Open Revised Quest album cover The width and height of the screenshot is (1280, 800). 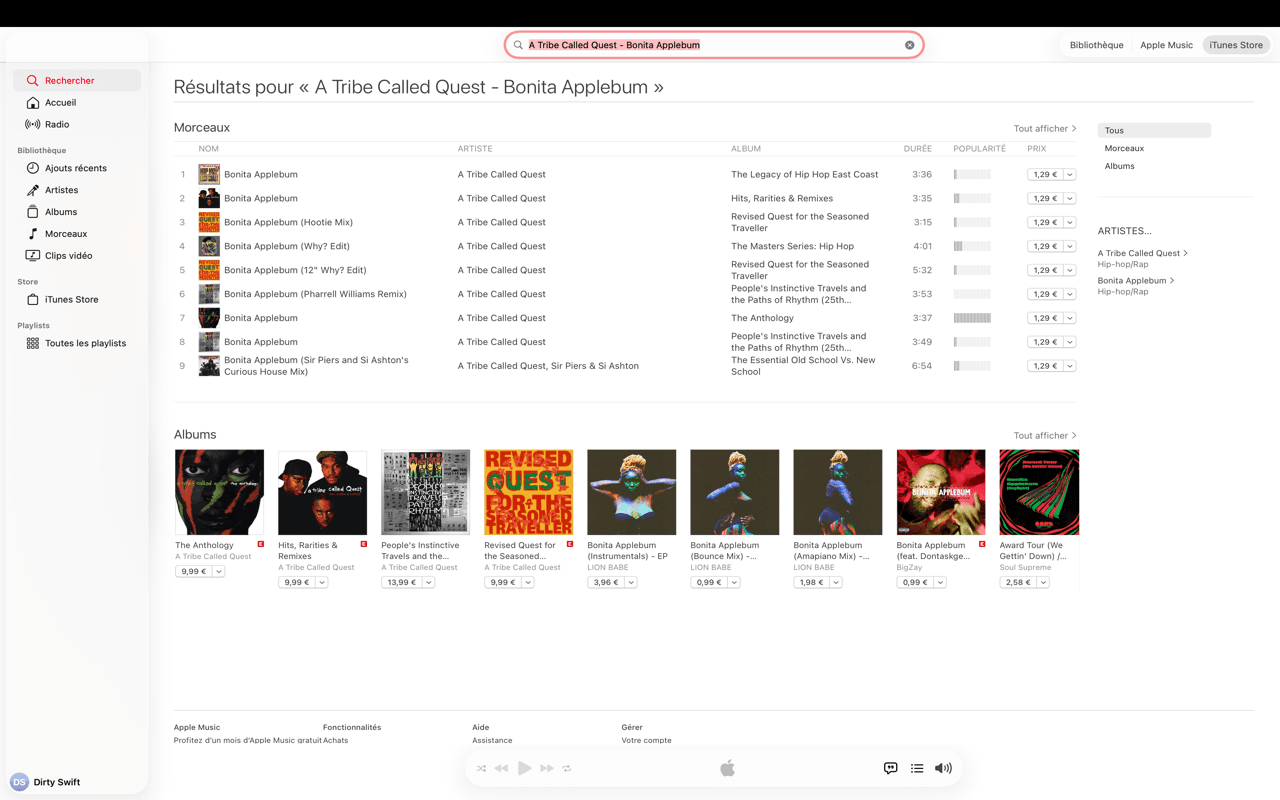click(x=528, y=492)
